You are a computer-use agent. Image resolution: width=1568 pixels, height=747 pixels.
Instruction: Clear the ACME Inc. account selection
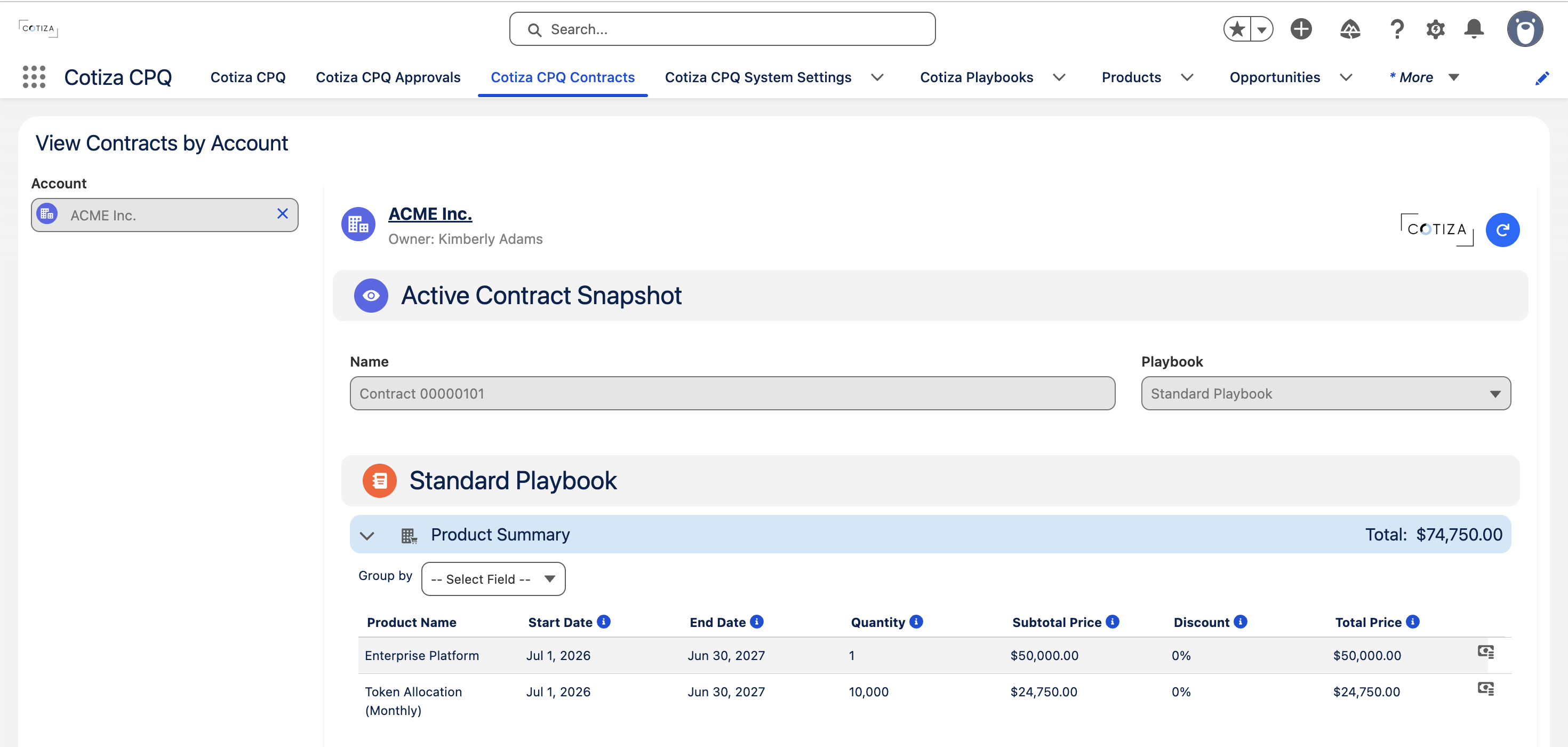point(283,213)
